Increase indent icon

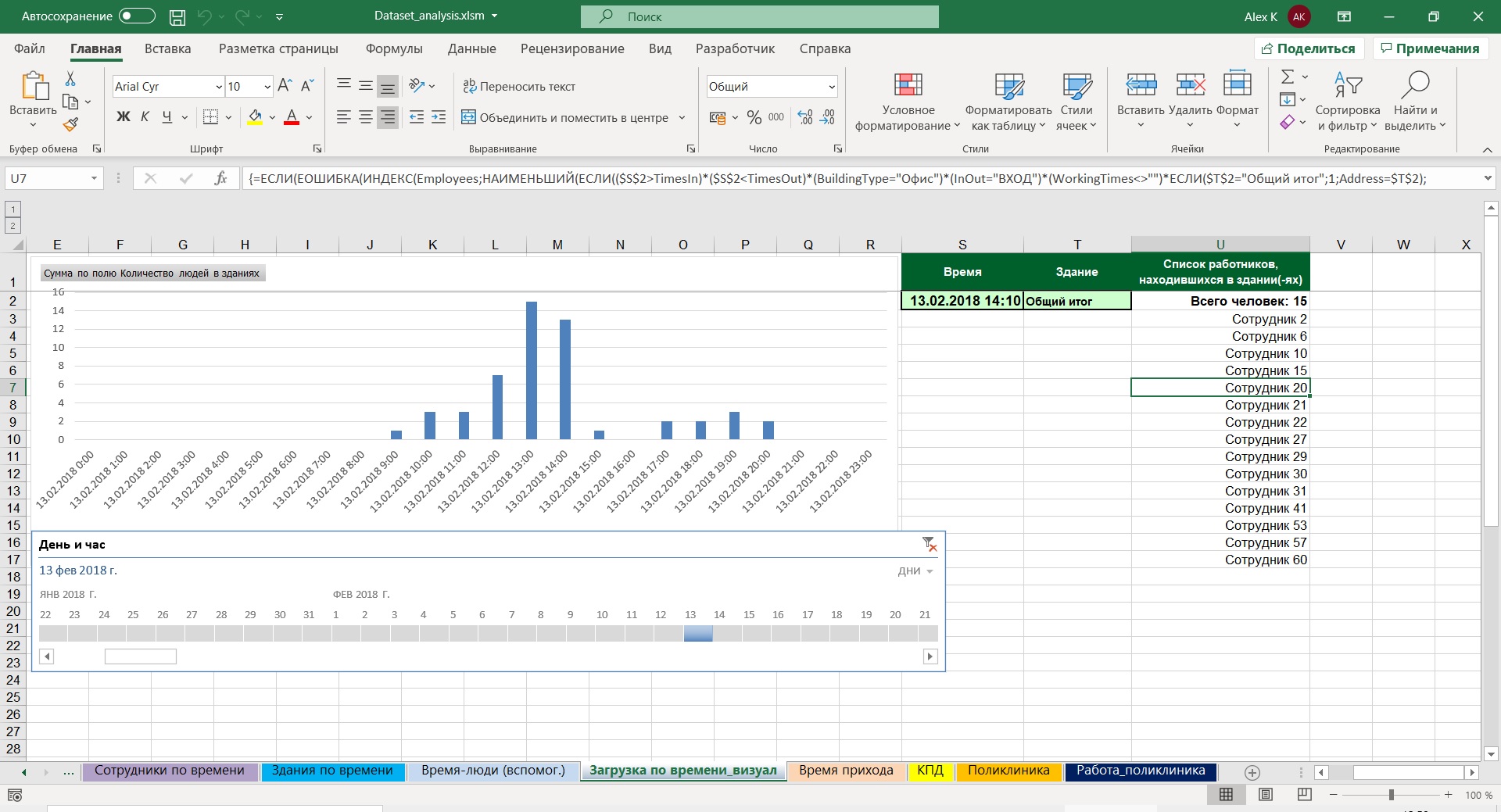(439, 117)
